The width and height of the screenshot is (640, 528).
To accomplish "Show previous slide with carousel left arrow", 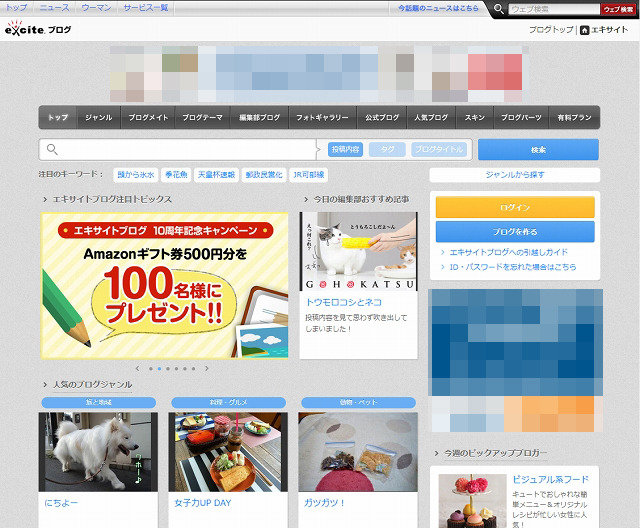I will tap(138, 368).
